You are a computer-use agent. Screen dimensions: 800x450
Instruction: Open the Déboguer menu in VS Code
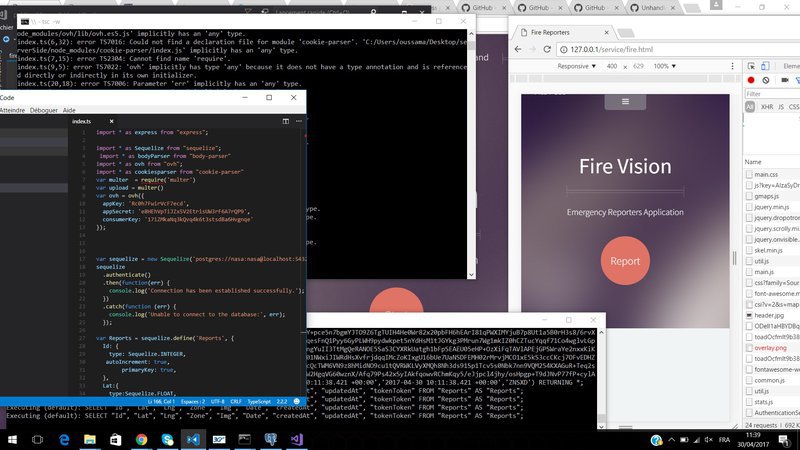44,109
